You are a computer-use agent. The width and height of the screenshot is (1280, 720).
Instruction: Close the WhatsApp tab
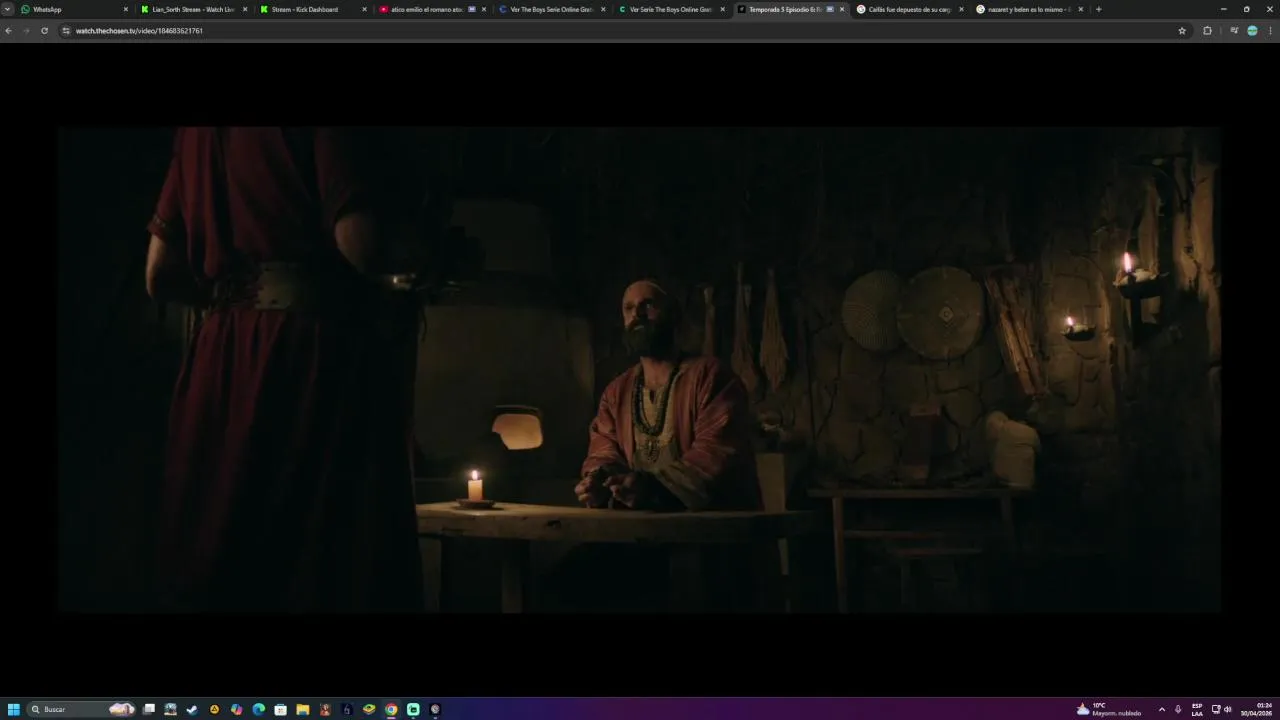pyautogui.click(x=126, y=9)
